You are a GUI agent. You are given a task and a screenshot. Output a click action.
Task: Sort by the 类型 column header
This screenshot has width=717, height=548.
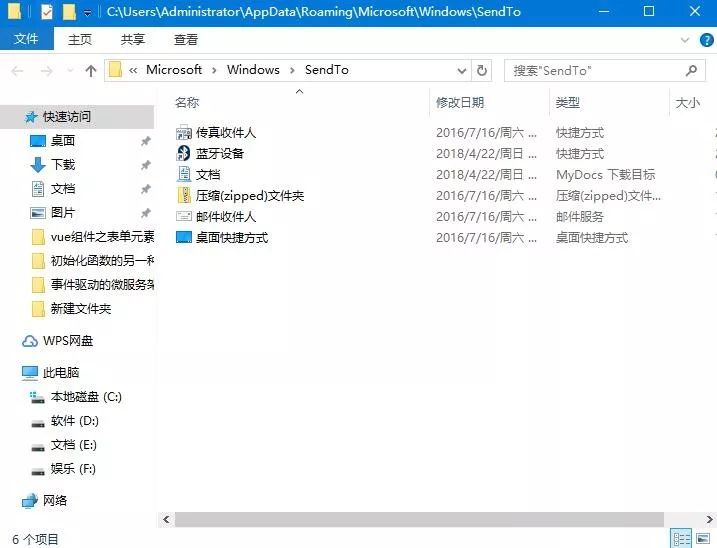pyautogui.click(x=568, y=102)
